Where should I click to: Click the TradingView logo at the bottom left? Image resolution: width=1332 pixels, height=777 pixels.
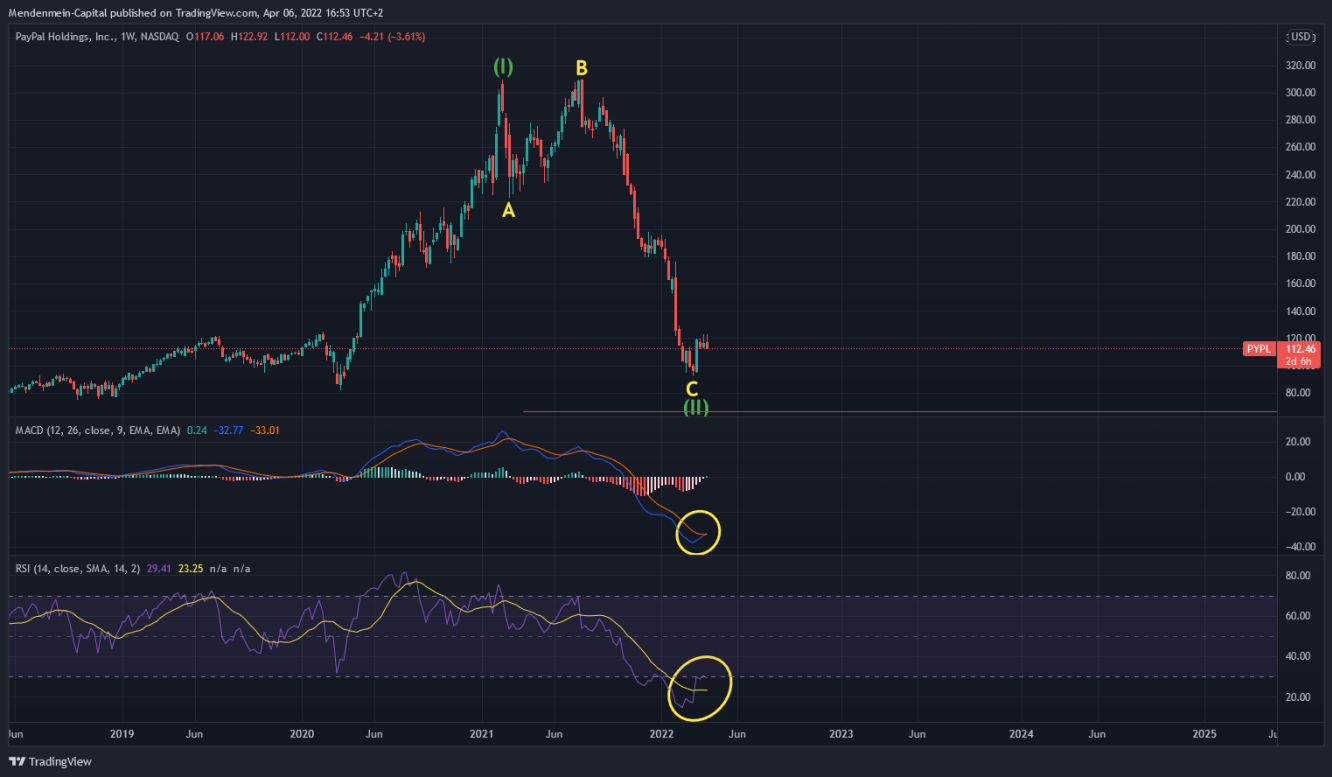coord(52,762)
